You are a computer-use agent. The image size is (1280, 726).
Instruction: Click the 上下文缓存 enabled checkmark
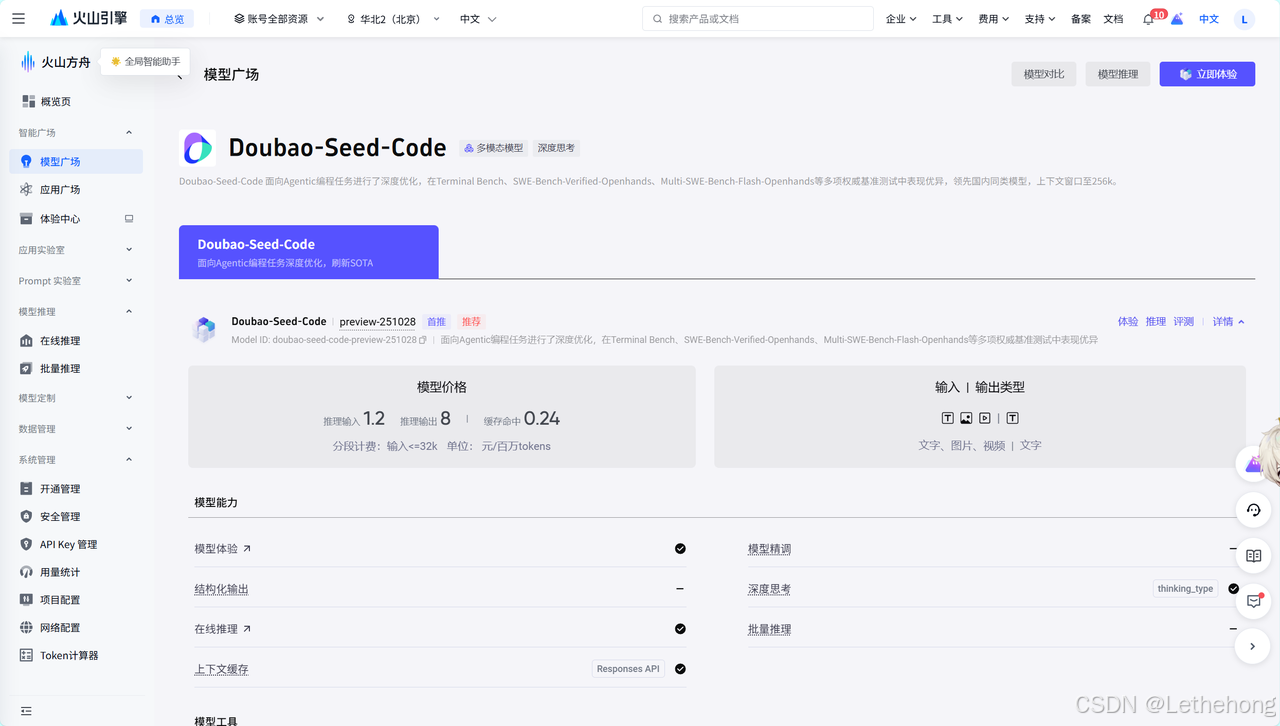(x=680, y=669)
